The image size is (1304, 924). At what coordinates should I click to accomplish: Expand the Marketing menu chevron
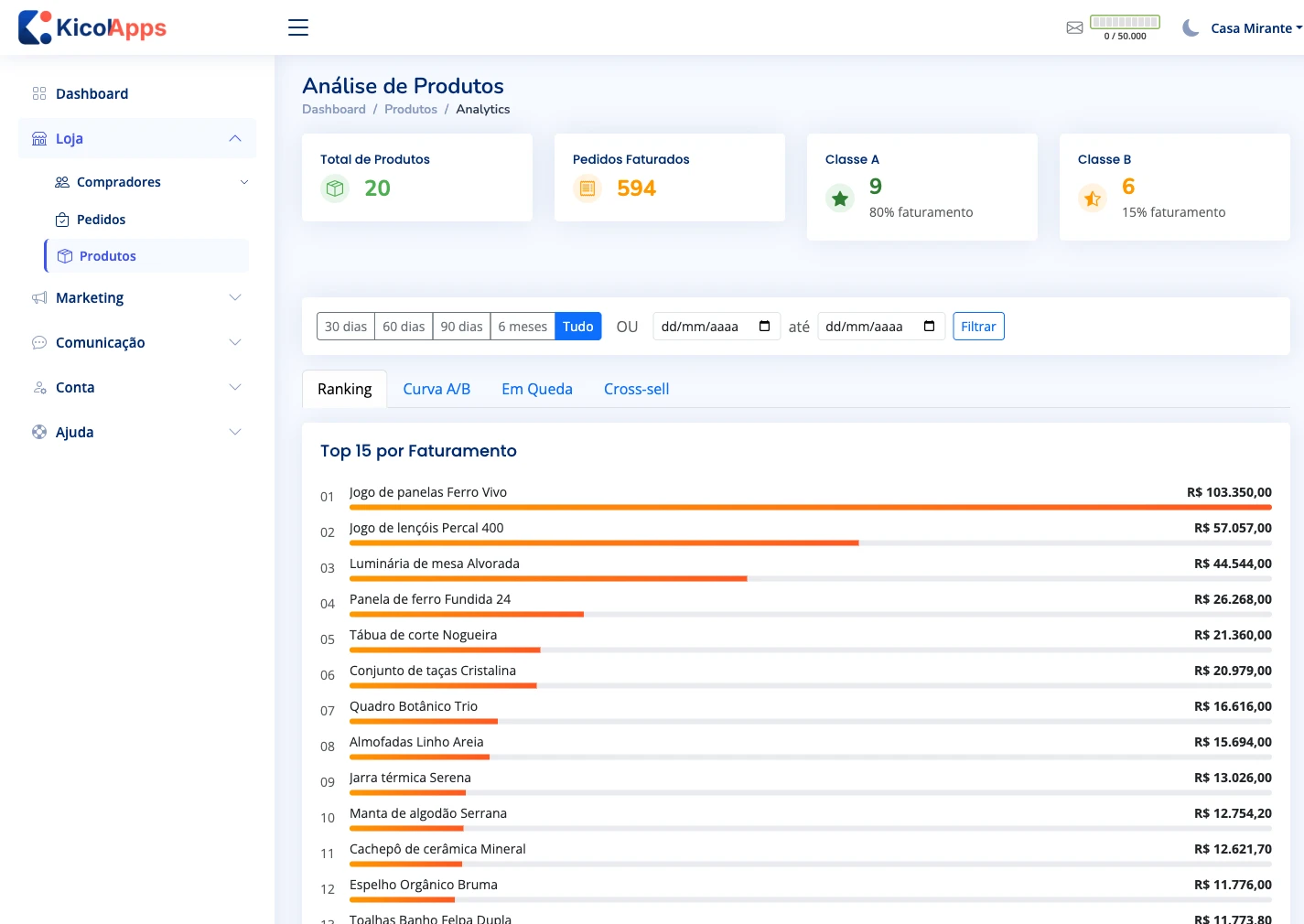[235, 297]
